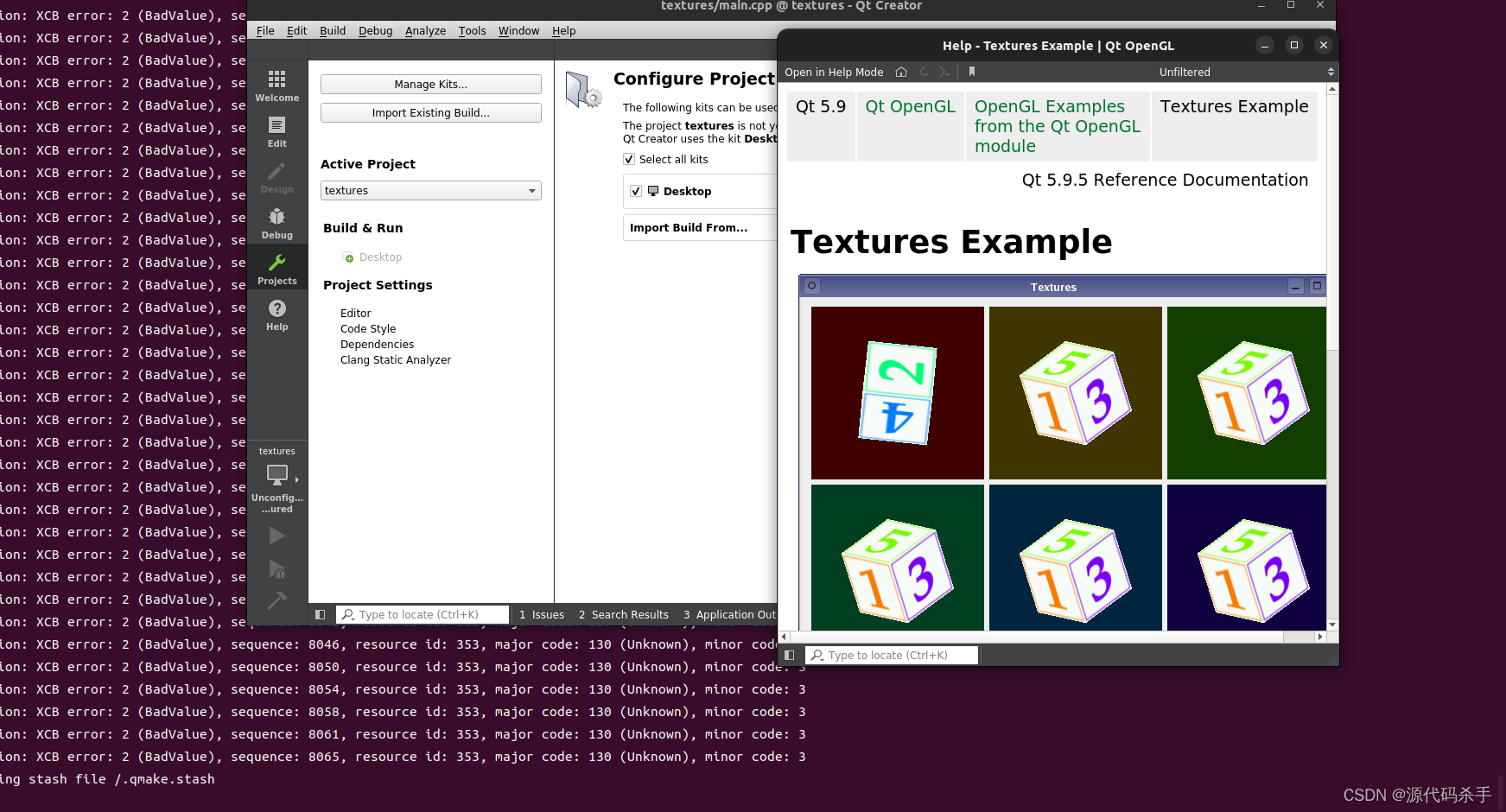Open the Help menu in menu bar
This screenshot has height=812, width=1506.
pyautogui.click(x=563, y=30)
